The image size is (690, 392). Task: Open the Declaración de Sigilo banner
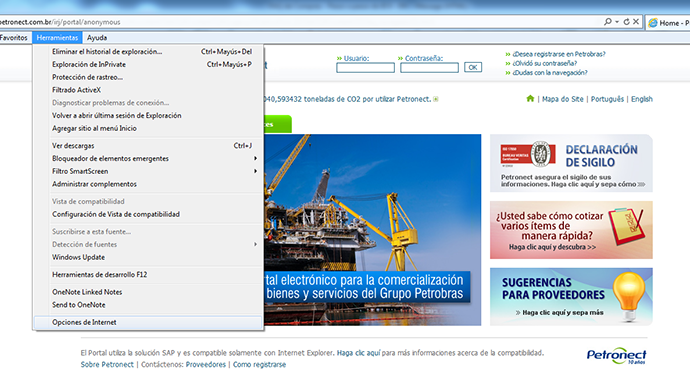pyautogui.click(x=571, y=163)
